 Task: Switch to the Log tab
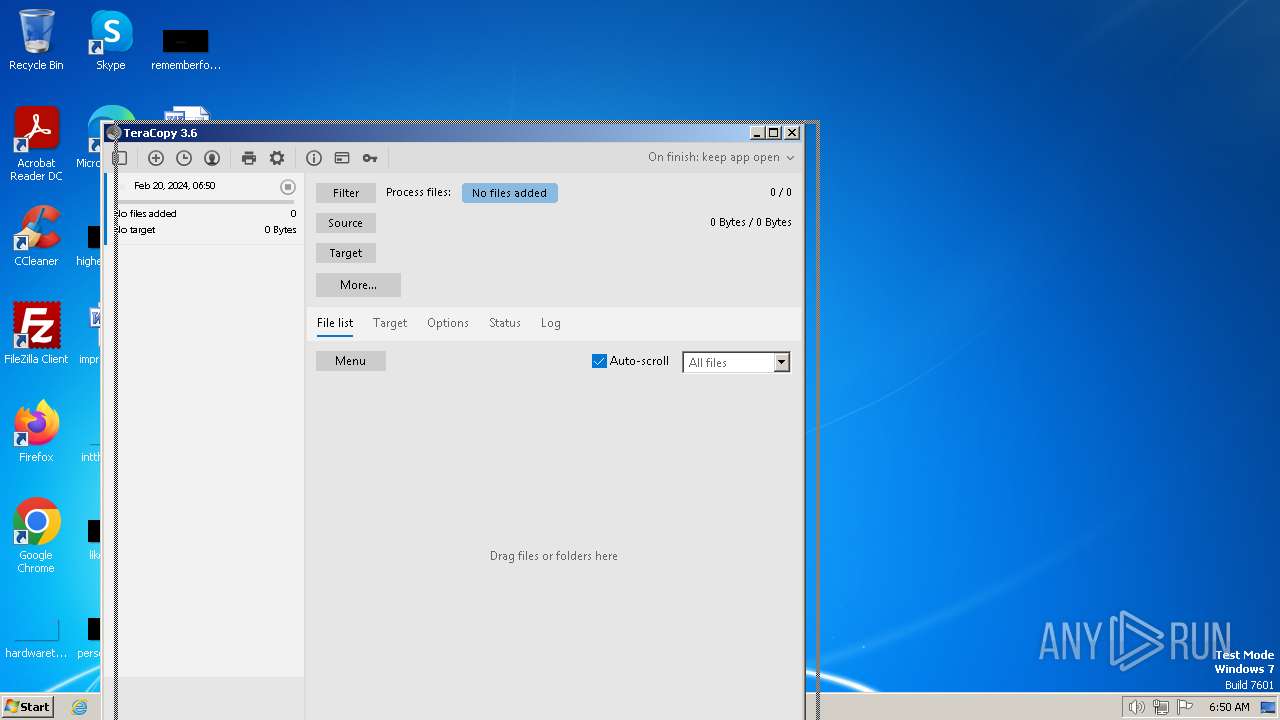pos(551,323)
